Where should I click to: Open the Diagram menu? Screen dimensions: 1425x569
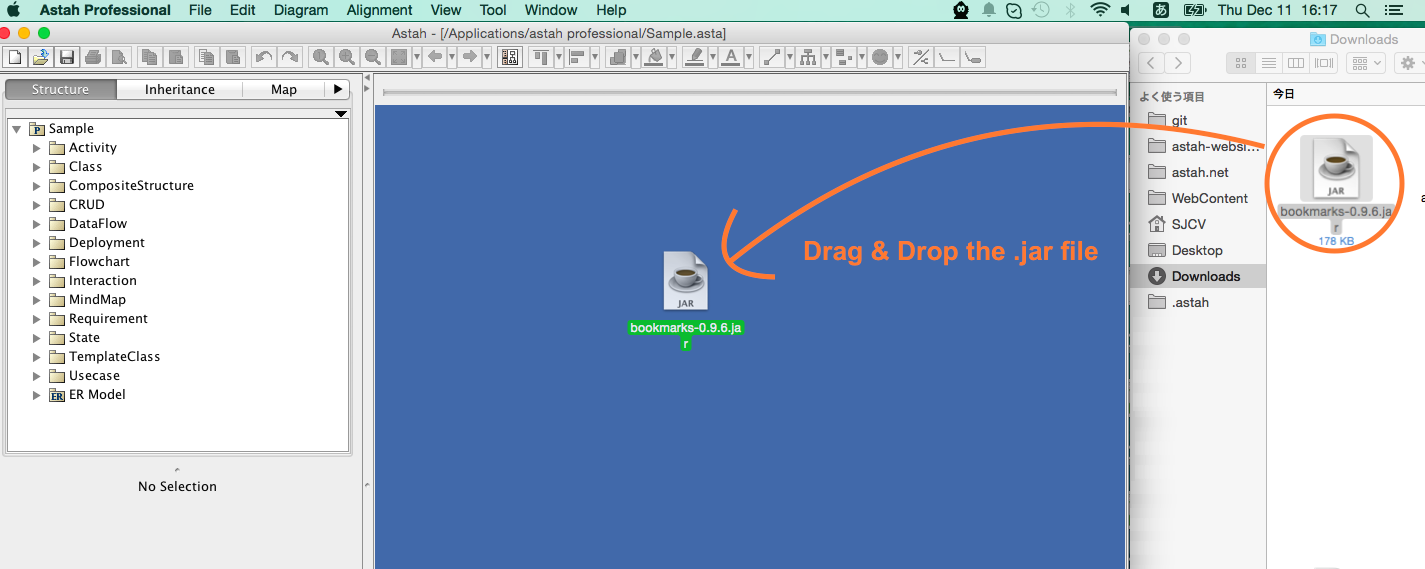(x=301, y=10)
